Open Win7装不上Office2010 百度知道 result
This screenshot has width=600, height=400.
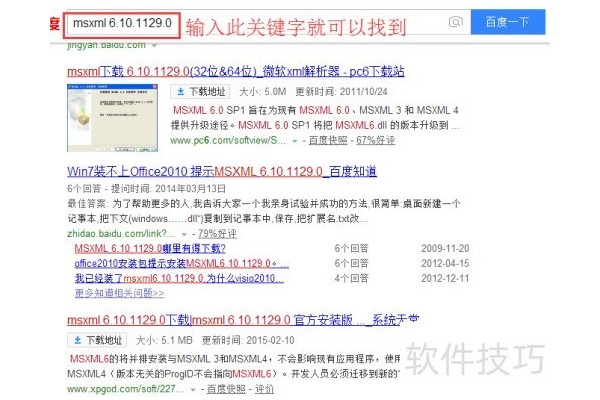(222, 171)
